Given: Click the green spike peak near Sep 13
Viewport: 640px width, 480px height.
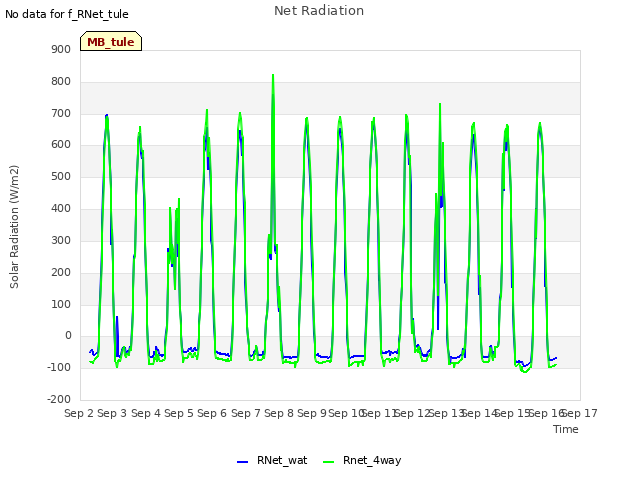Looking at the screenshot, I should 440,104.
